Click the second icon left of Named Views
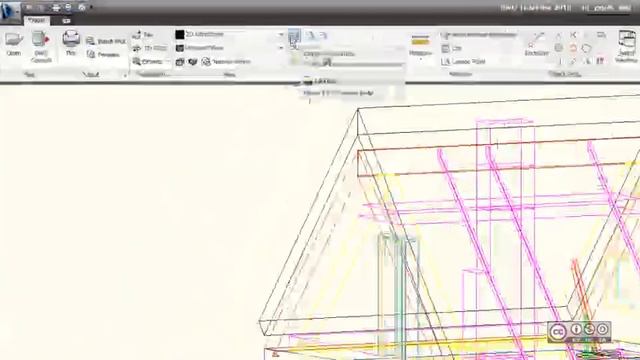The image size is (640, 360). (x=193, y=62)
